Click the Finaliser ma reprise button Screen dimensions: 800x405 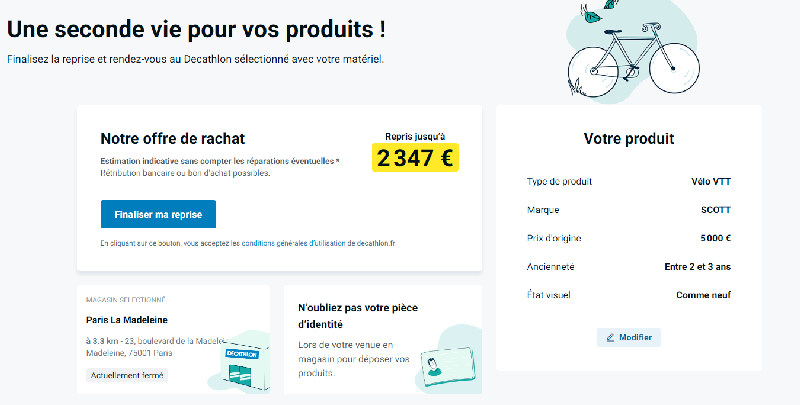(158, 214)
